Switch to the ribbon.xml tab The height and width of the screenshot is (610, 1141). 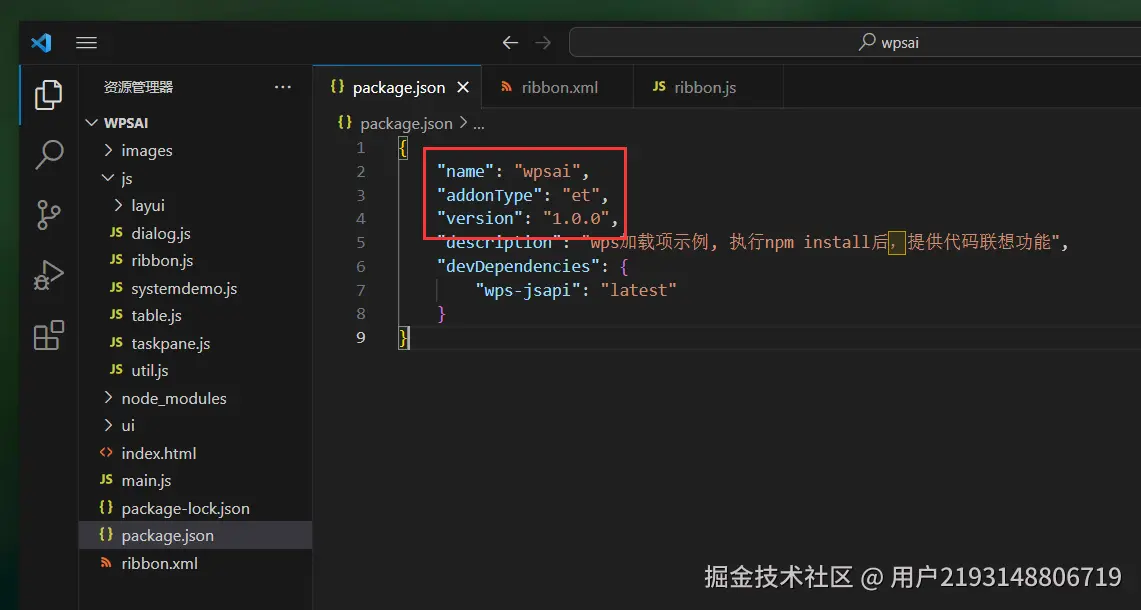click(557, 87)
